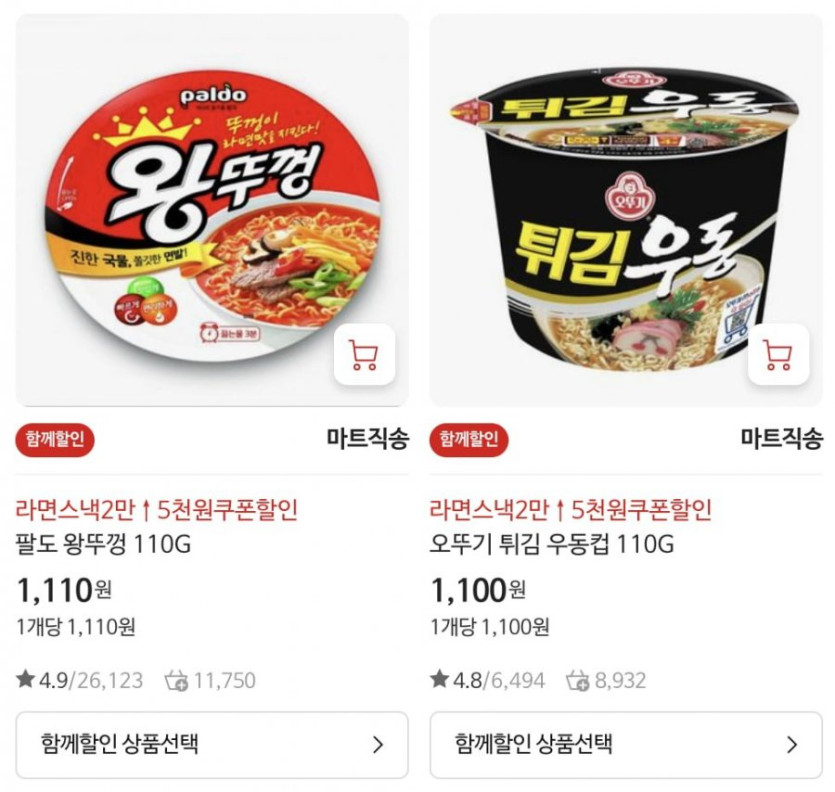The width and height of the screenshot is (835, 792).
Task: Click basket count icon showing 8,932
Action: [x=577, y=681]
